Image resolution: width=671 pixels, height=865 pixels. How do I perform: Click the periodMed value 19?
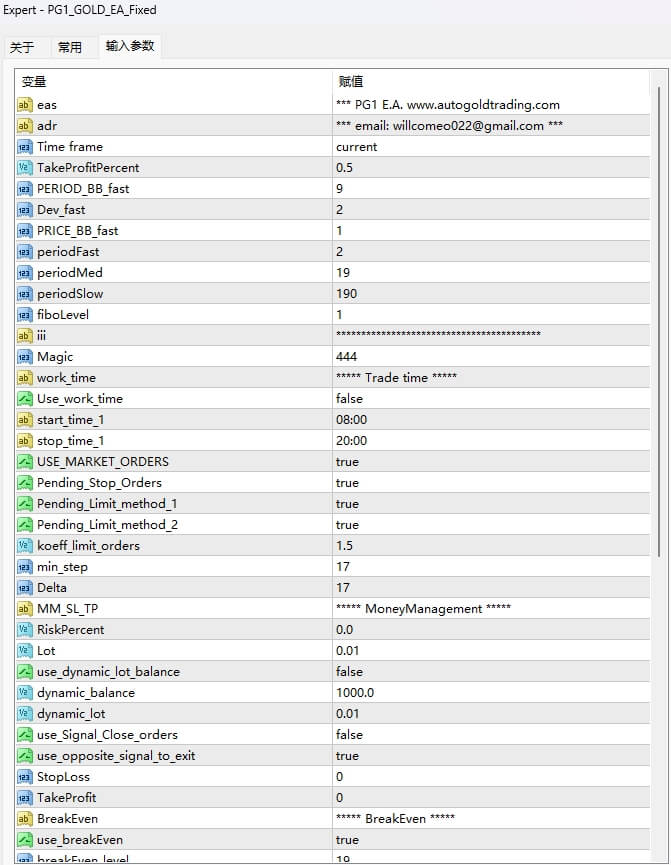[x=343, y=273]
